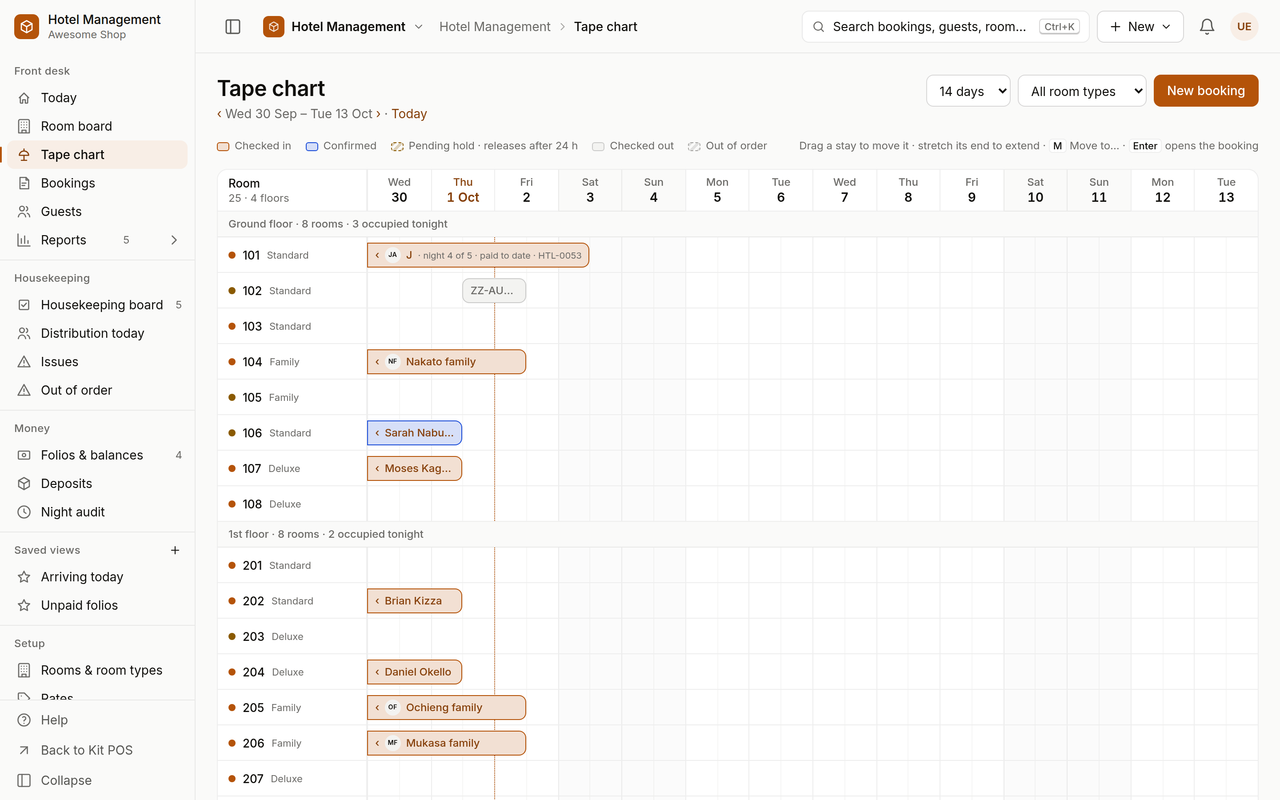
Task: Go to previous date range using left chevron
Action: coord(220,114)
